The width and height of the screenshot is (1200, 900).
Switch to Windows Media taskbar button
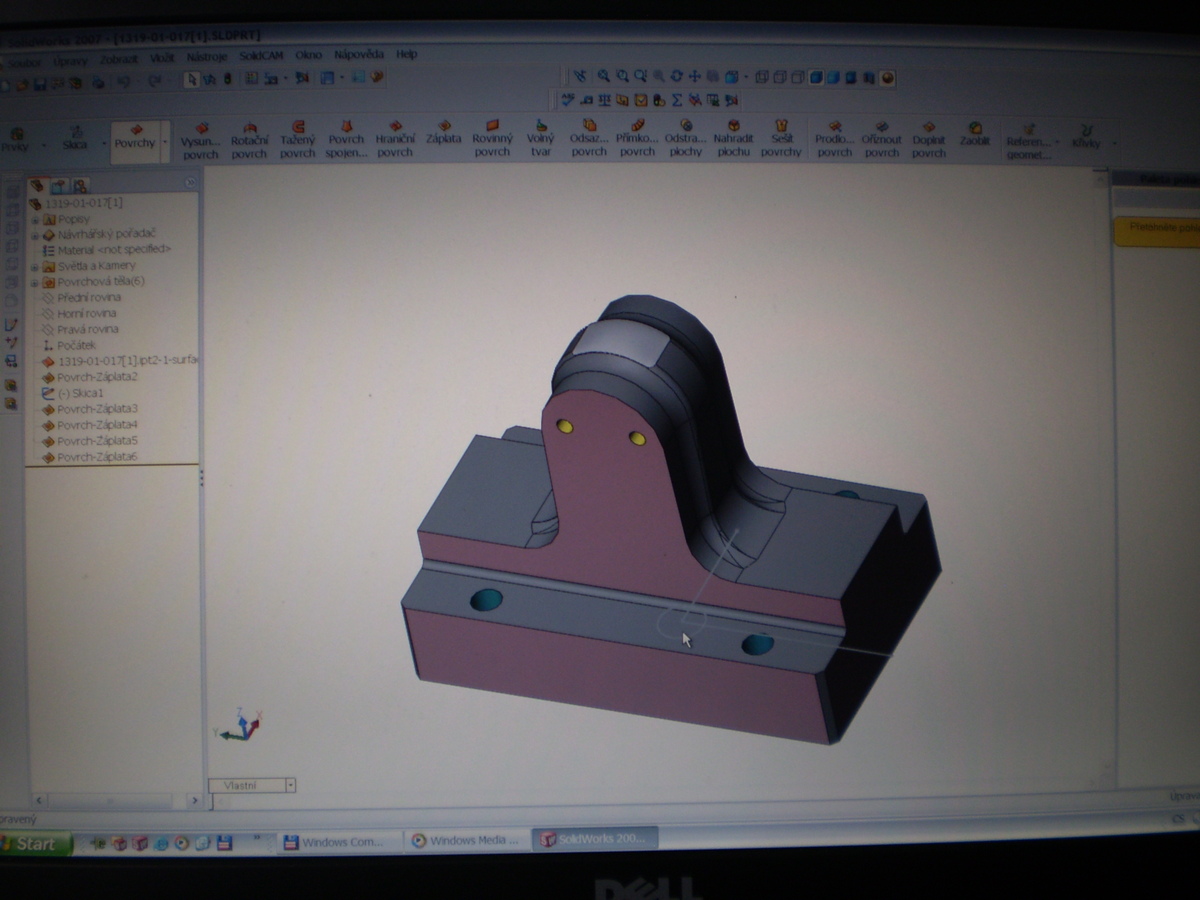pyautogui.click(x=466, y=840)
